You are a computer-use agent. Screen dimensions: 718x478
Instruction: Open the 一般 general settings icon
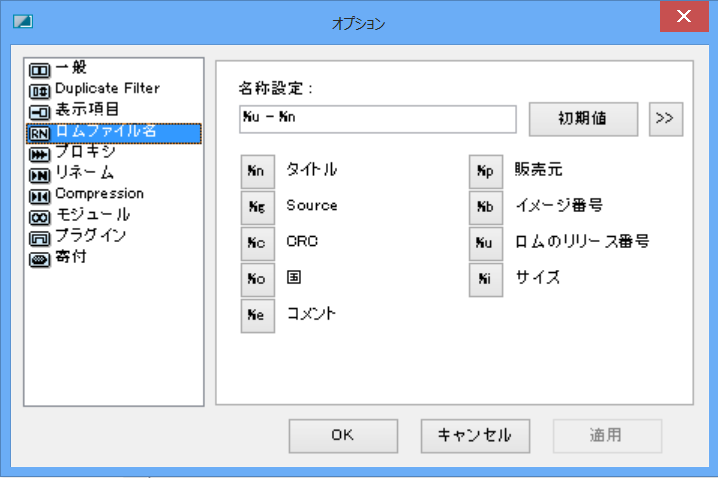point(39,70)
